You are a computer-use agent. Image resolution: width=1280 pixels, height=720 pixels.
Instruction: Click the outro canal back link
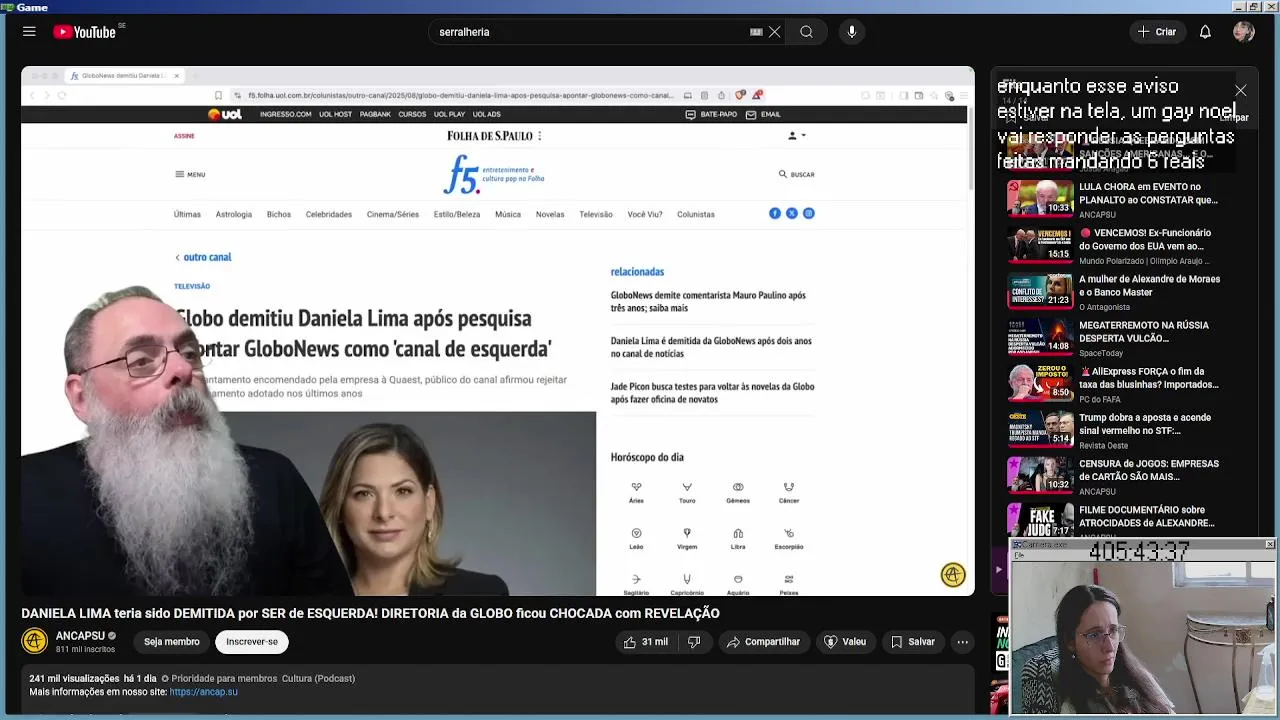pyautogui.click(x=203, y=257)
